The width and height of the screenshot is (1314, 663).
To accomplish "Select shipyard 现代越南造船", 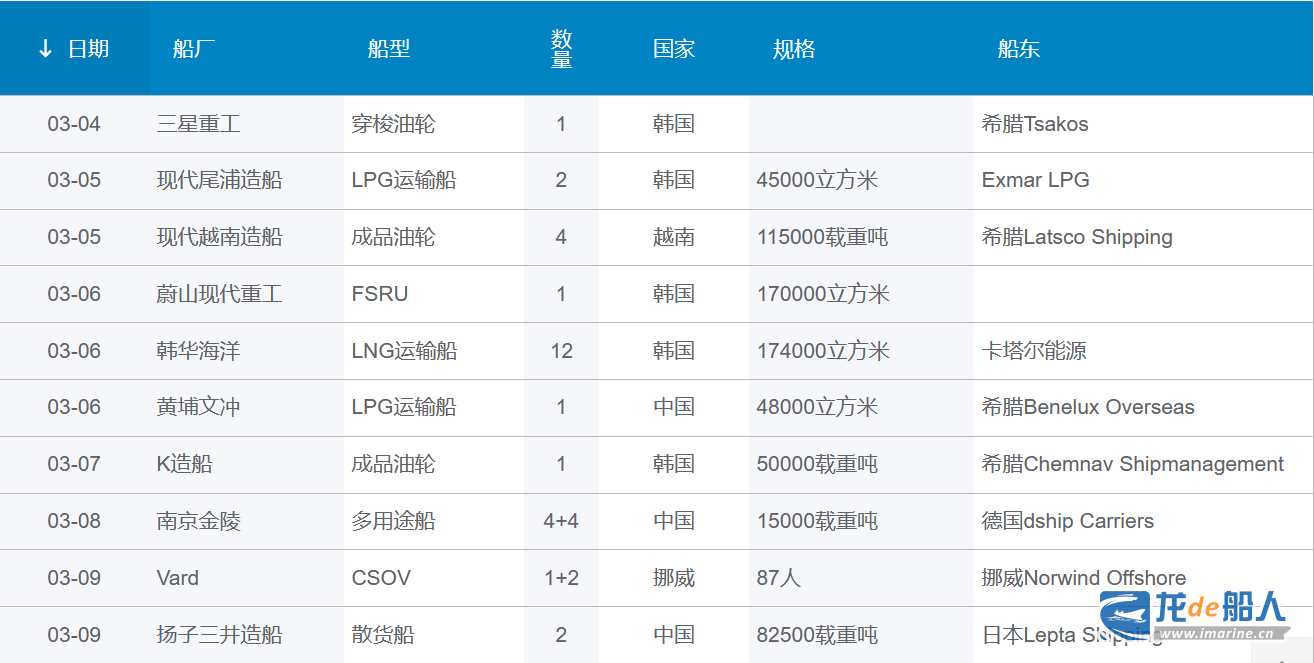I will [x=220, y=237].
